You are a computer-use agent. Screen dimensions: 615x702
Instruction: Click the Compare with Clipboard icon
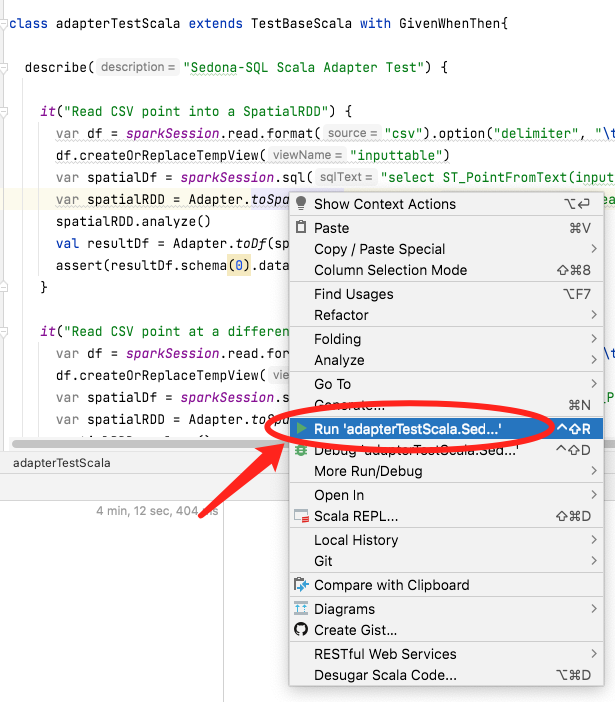tap(301, 585)
